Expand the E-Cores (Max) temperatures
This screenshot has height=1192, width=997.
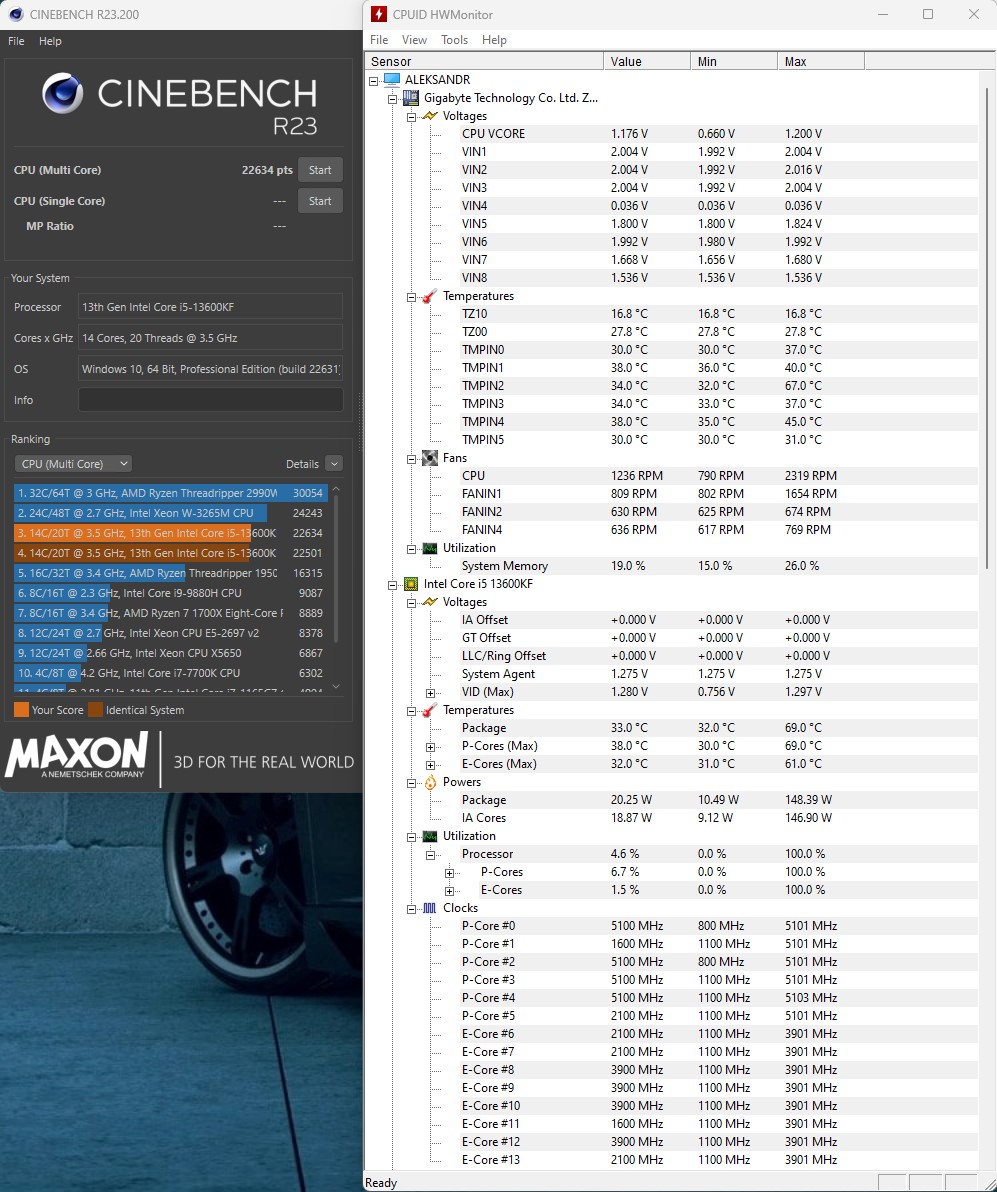430,766
